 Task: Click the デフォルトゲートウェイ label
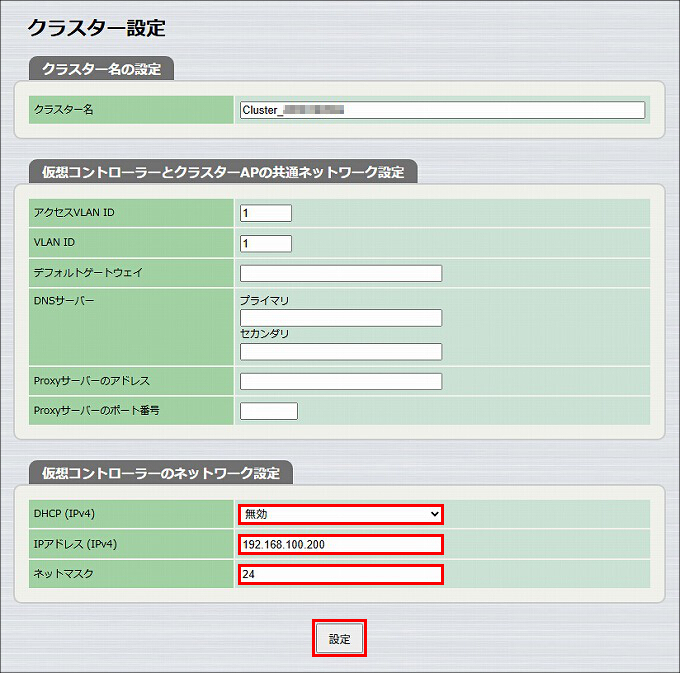88,272
